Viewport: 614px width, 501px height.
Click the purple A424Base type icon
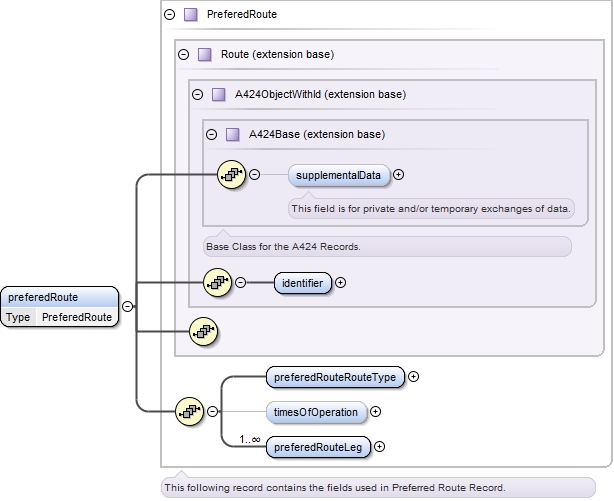(x=232, y=134)
